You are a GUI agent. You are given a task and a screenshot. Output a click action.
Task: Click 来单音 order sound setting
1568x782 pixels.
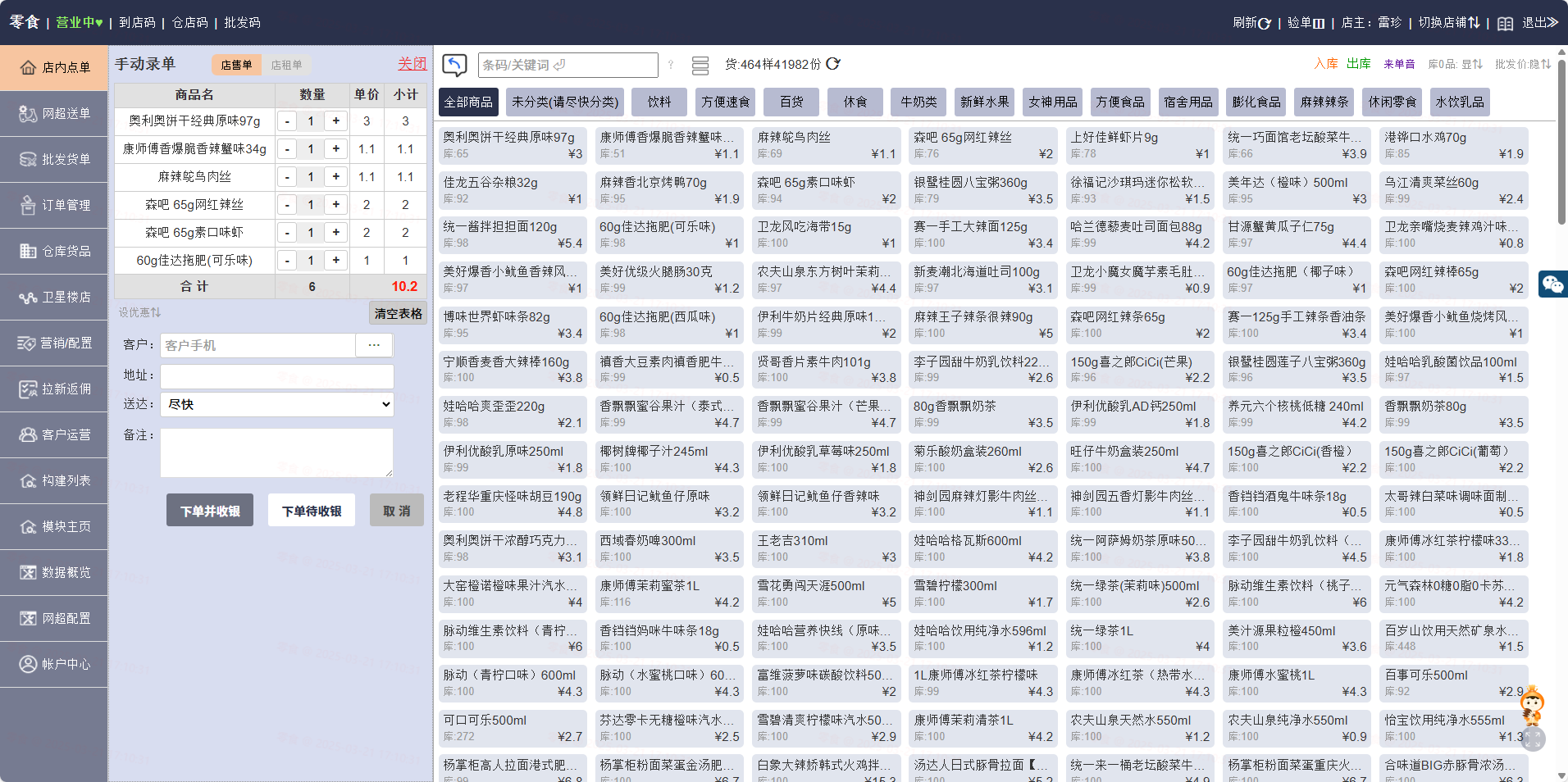point(1399,64)
